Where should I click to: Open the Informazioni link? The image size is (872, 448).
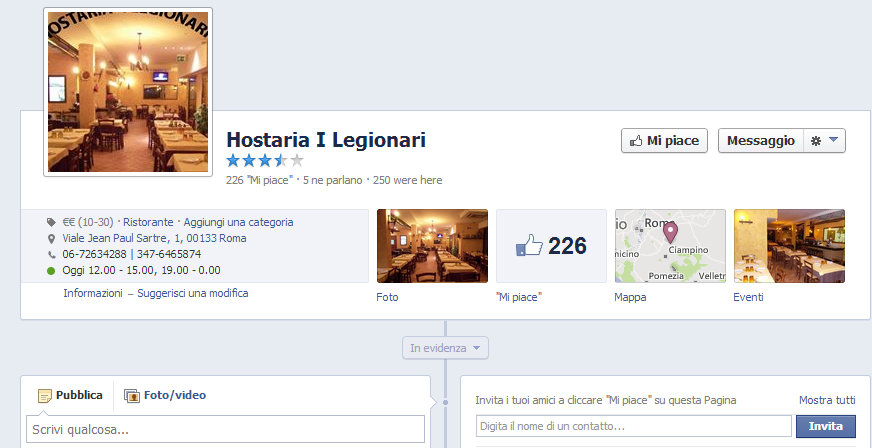[93, 293]
